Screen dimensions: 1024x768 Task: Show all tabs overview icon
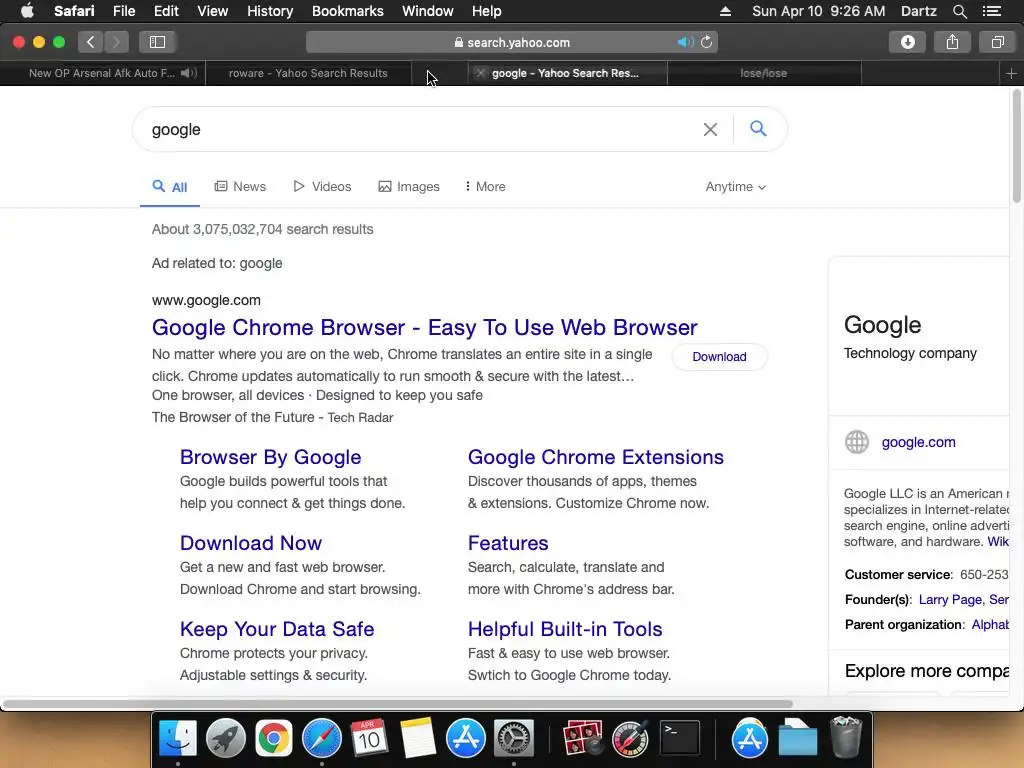pos(997,42)
